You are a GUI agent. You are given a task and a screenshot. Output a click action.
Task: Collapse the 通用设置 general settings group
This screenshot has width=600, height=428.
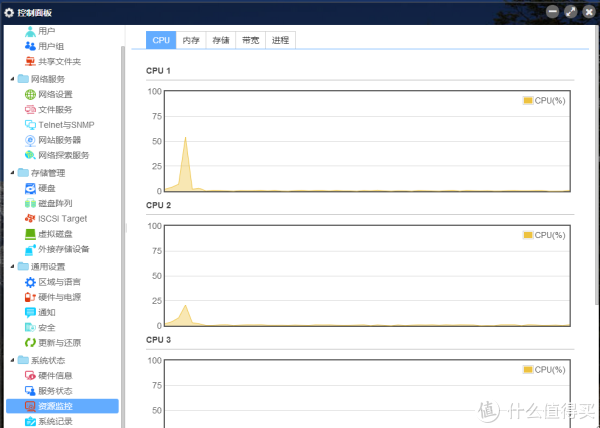pos(12,267)
